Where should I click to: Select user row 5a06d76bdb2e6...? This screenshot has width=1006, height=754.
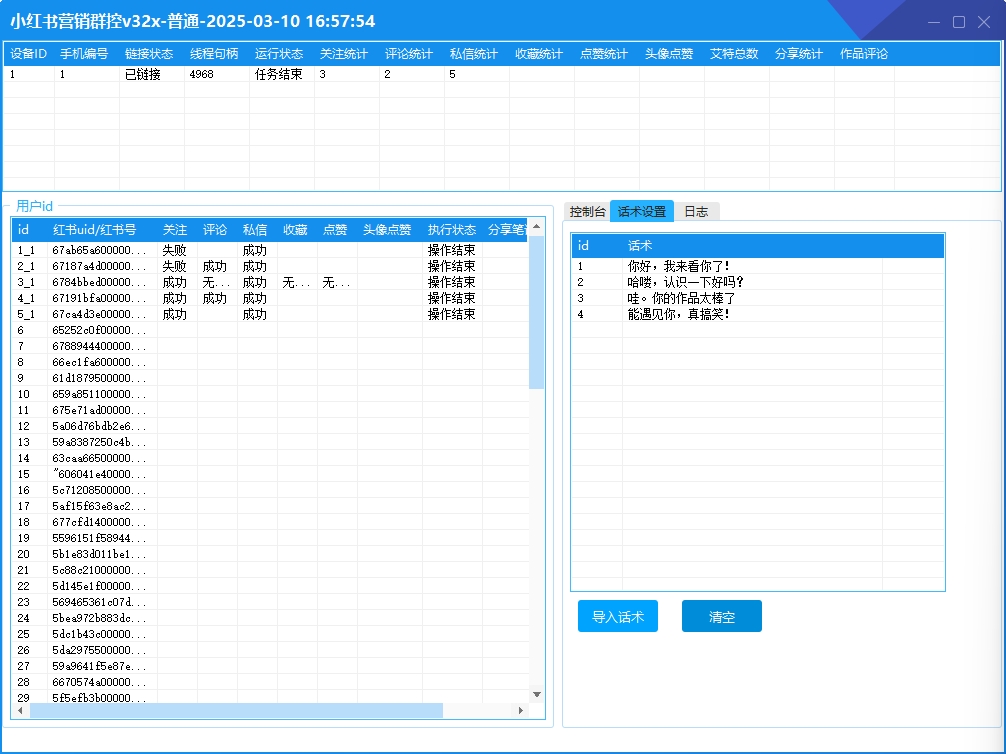[269, 426]
